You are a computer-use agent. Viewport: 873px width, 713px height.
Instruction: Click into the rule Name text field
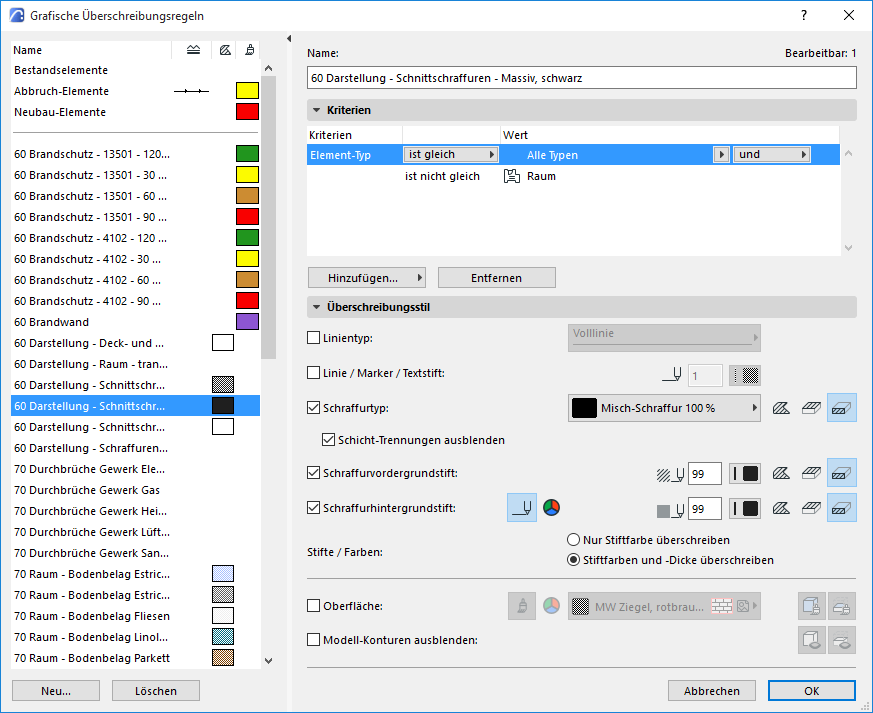pyautogui.click(x=581, y=78)
